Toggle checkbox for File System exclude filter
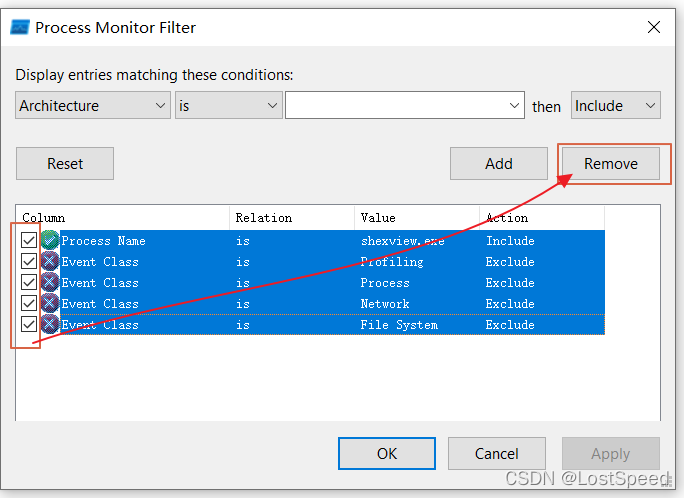This screenshot has height=498, width=684. tap(29, 324)
